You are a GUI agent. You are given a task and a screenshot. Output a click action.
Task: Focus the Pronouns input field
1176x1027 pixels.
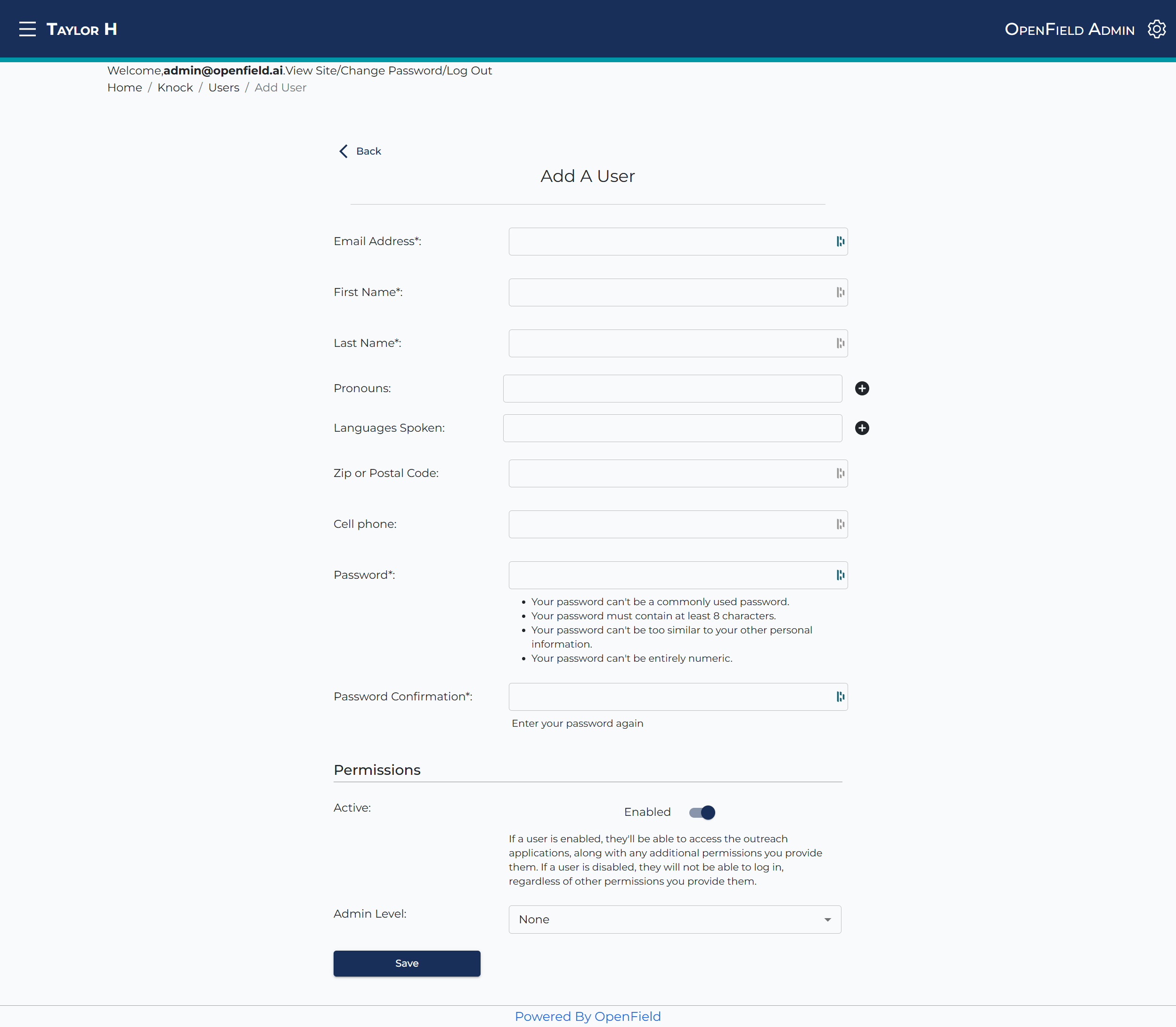(x=672, y=388)
